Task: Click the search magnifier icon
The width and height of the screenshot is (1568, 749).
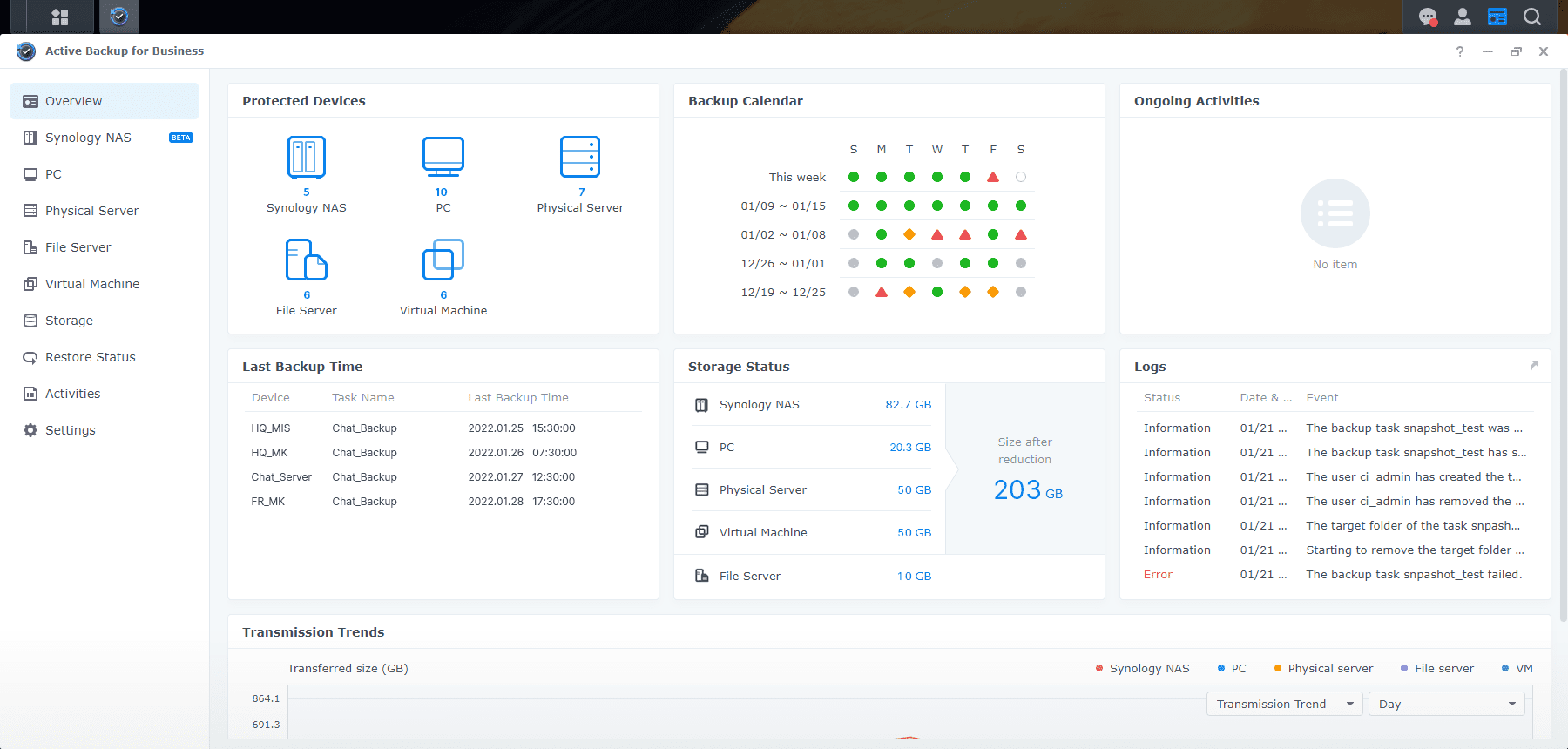Action: [1532, 17]
